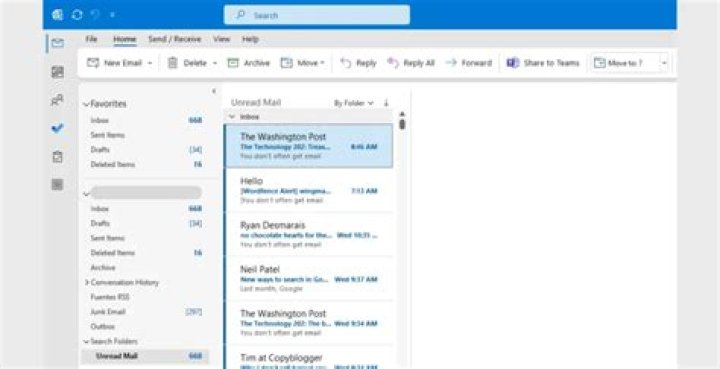Delete the selected message

point(187,63)
